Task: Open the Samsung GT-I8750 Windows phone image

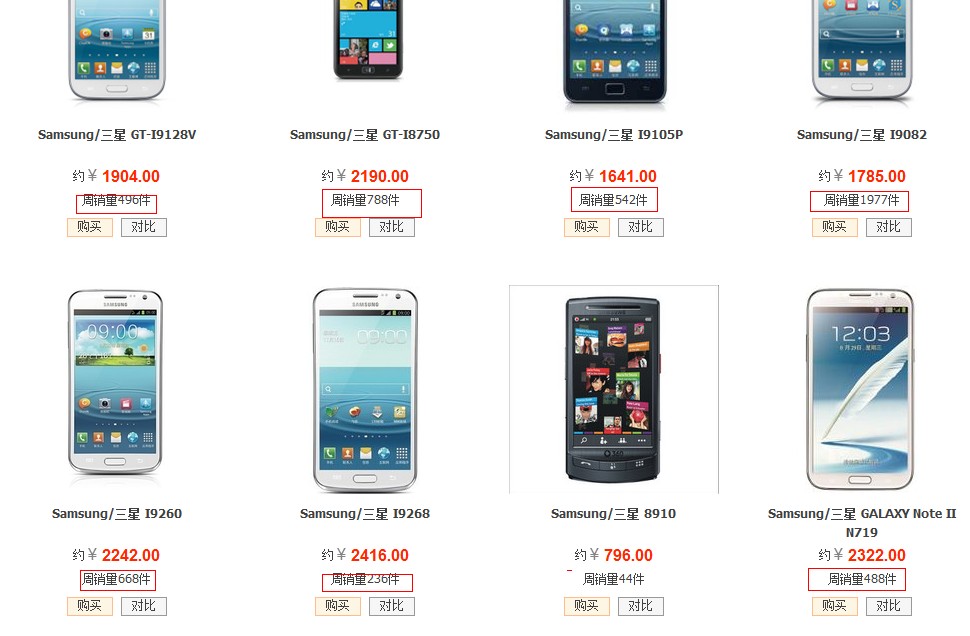Action: 368,40
